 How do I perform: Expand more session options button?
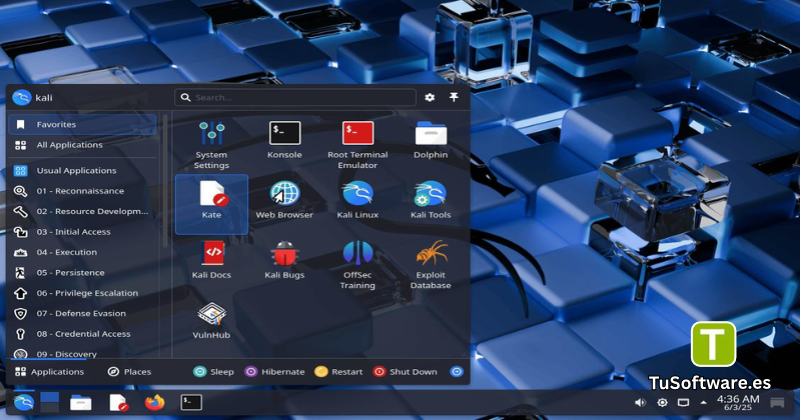(x=457, y=372)
